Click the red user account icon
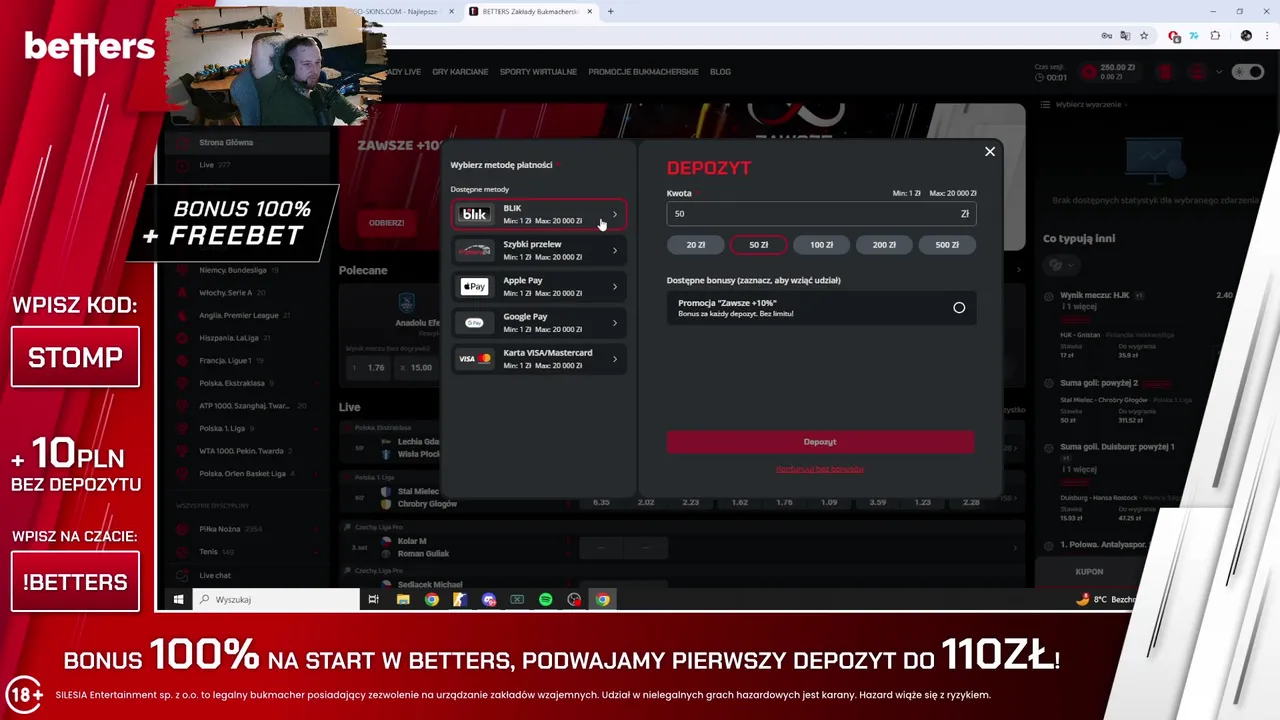Image resolution: width=1280 pixels, height=720 pixels. [x=1197, y=72]
